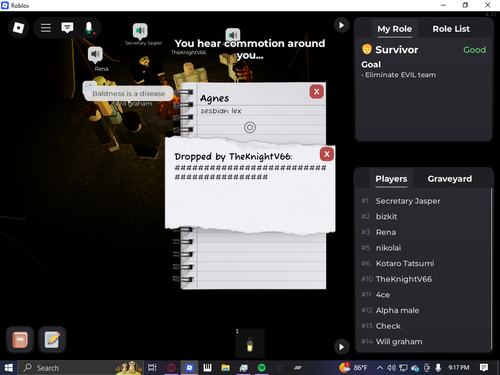Click the target circle on notebook
The image size is (500, 375).
[250, 127]
